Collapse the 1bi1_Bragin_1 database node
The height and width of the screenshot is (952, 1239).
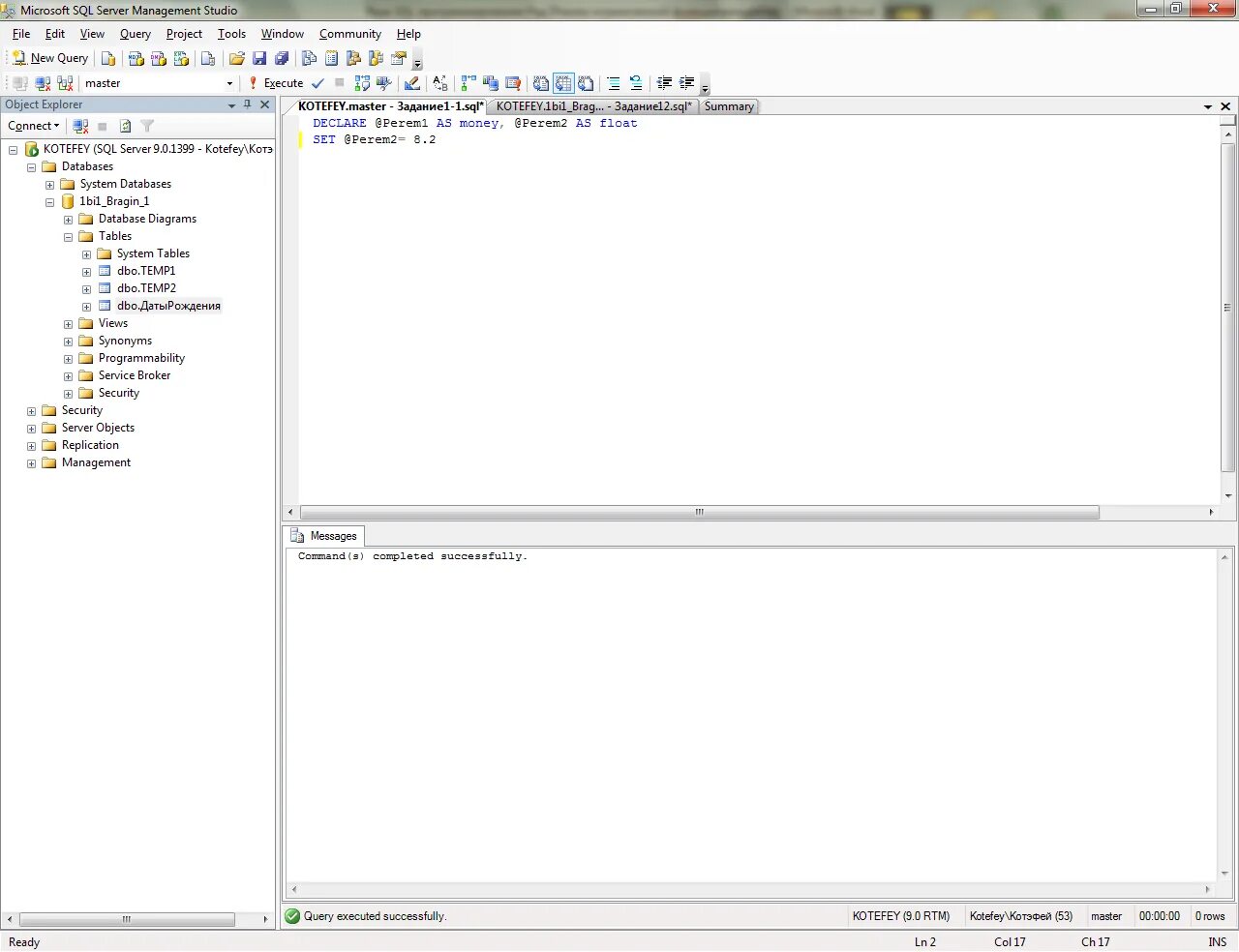(x=49, y=202)
